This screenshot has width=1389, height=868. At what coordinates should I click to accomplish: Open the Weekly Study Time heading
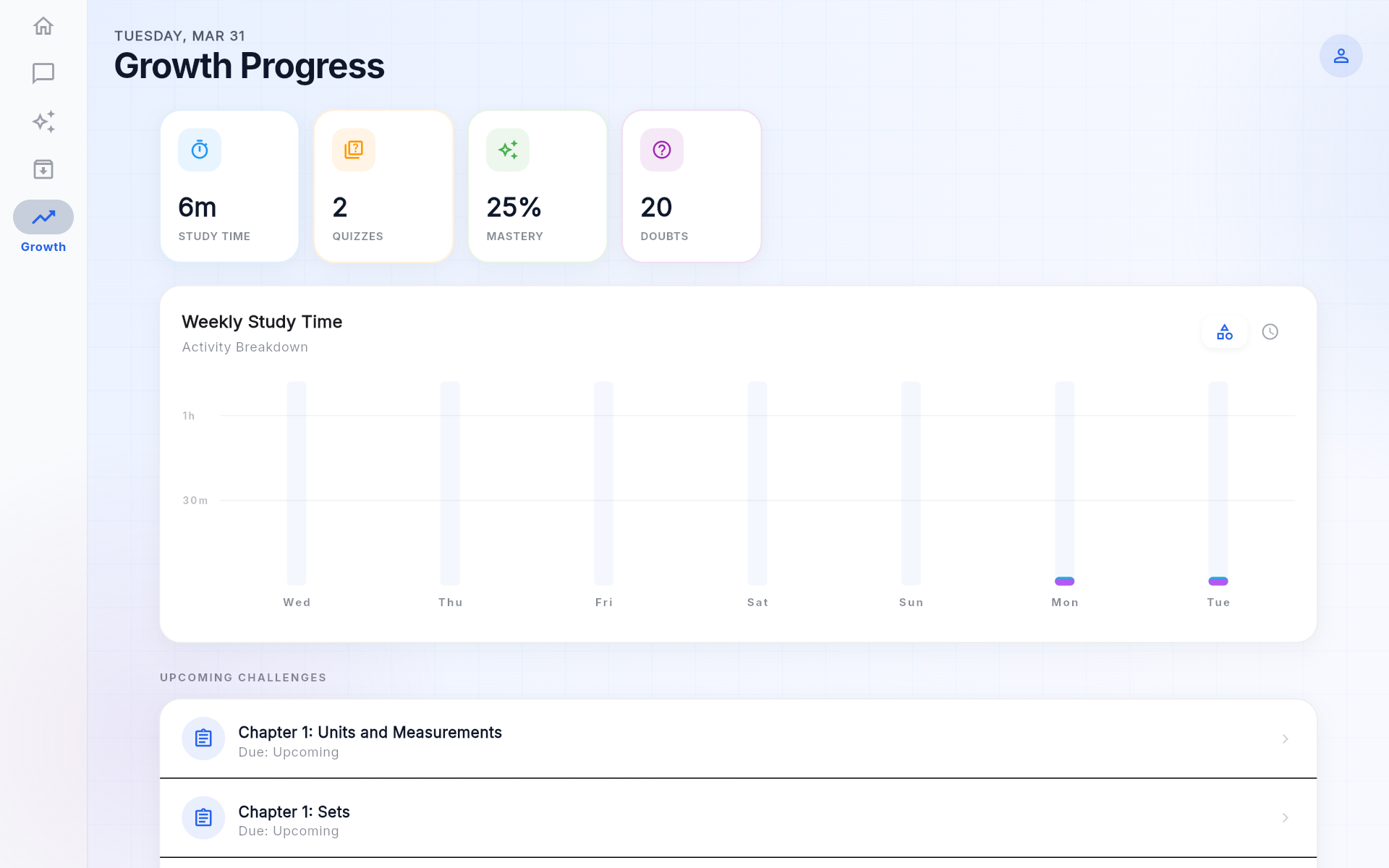pyautogui.click(x=262, y=322)
